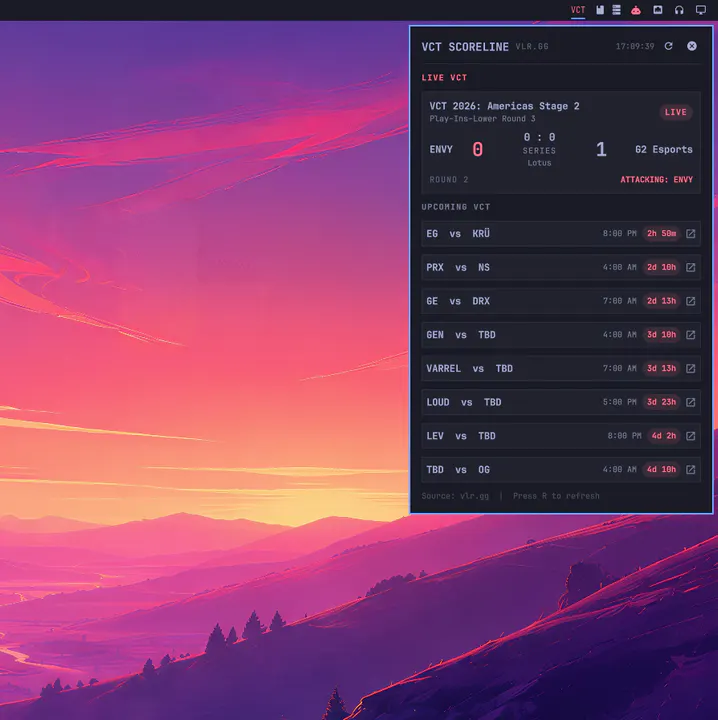
Task: Click the '8:00 PM' time on EG row
Action: [x=619, y=234]
